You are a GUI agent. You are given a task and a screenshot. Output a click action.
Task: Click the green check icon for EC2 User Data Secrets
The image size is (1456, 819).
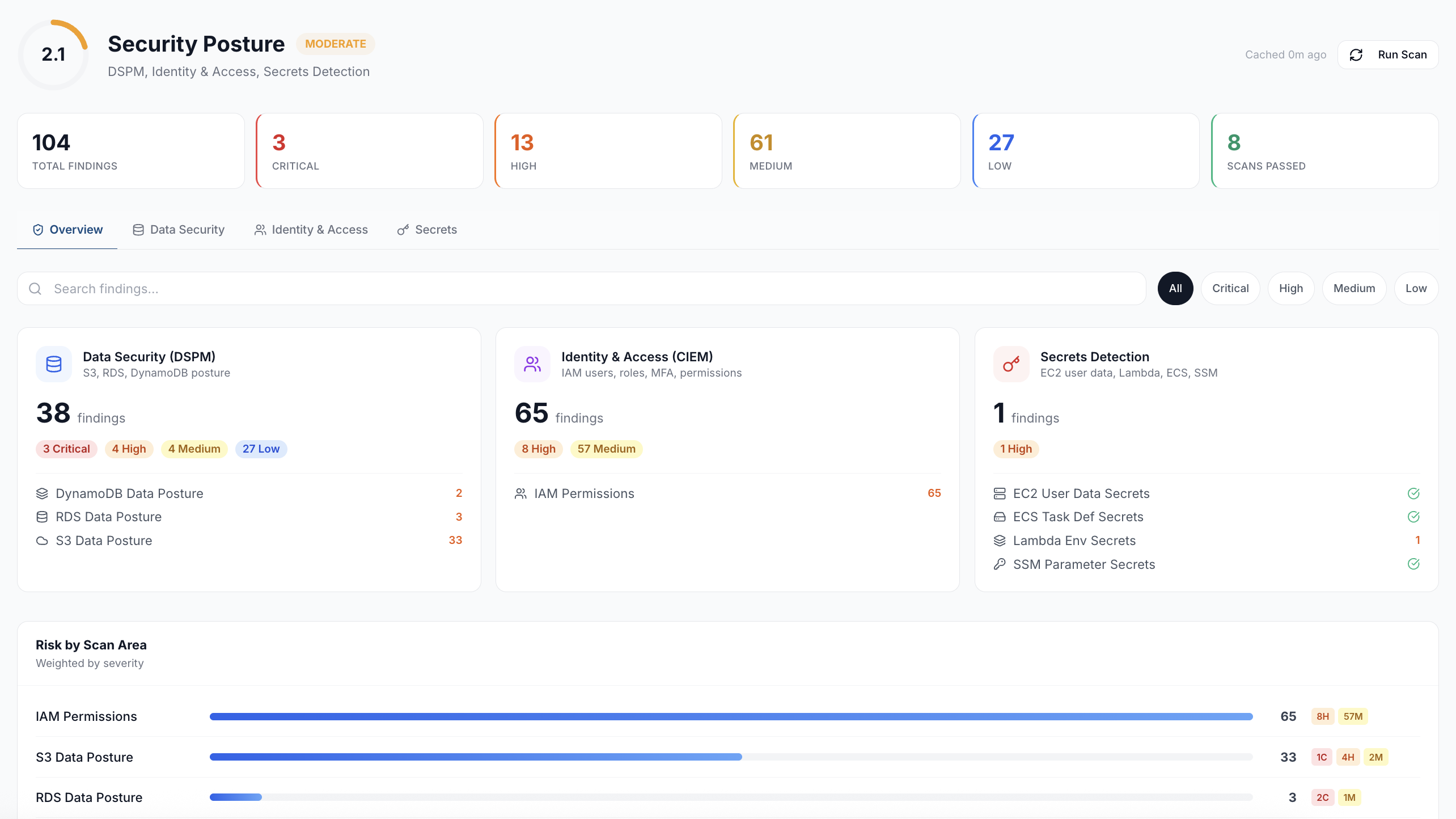tap(1413, 493)
